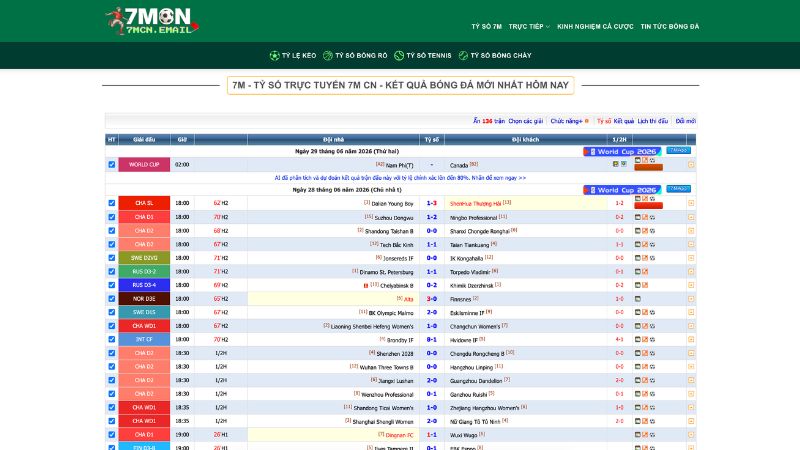Image resolution: width=800 pixels, height=450 pixels.
Task: Uncheck the CHA D1 Suzhou Dongwu checkbox
Action: (x=112, y=217)
